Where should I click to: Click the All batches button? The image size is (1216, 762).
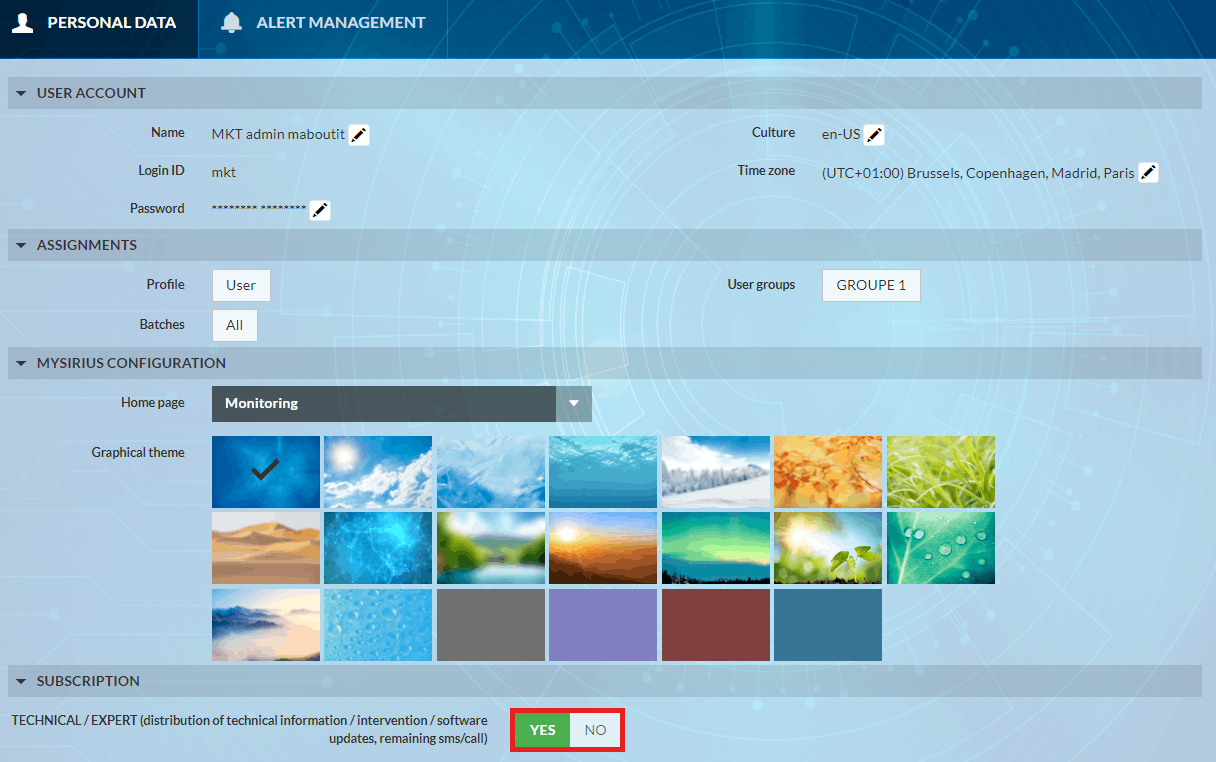pos(235,325)
